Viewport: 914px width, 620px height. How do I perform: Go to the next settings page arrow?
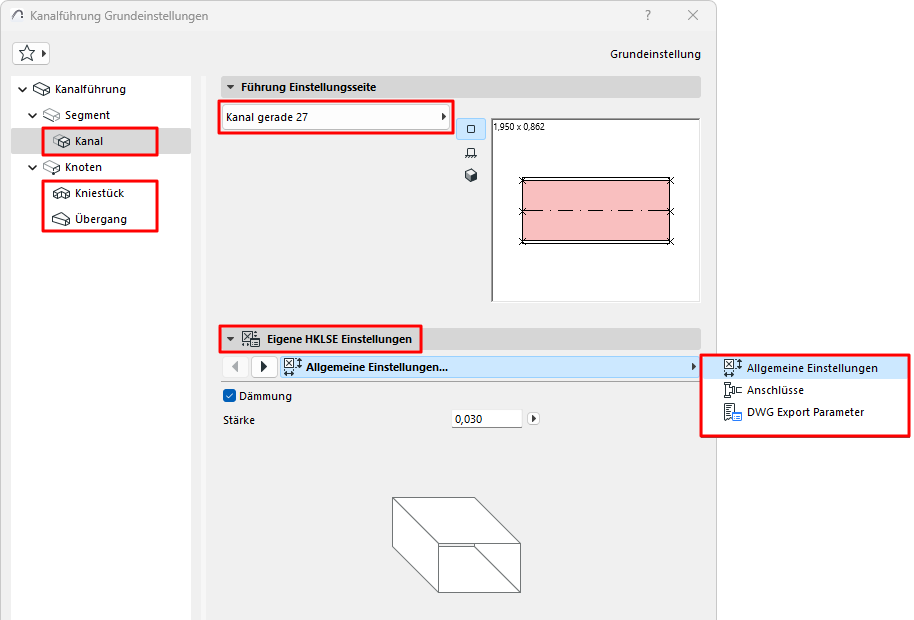(263, 367)
